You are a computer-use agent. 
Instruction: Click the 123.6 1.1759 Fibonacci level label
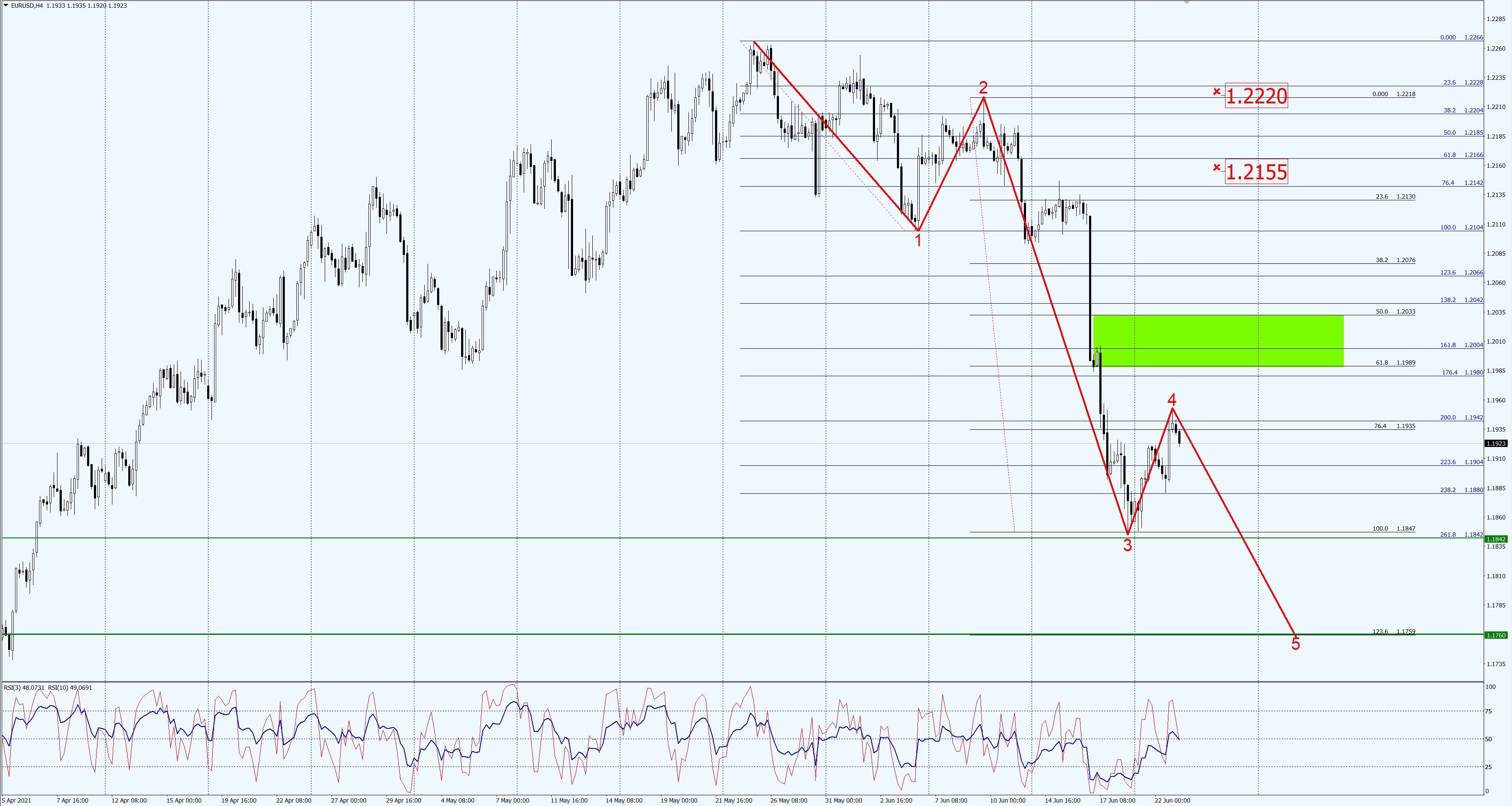point(1394,632)
